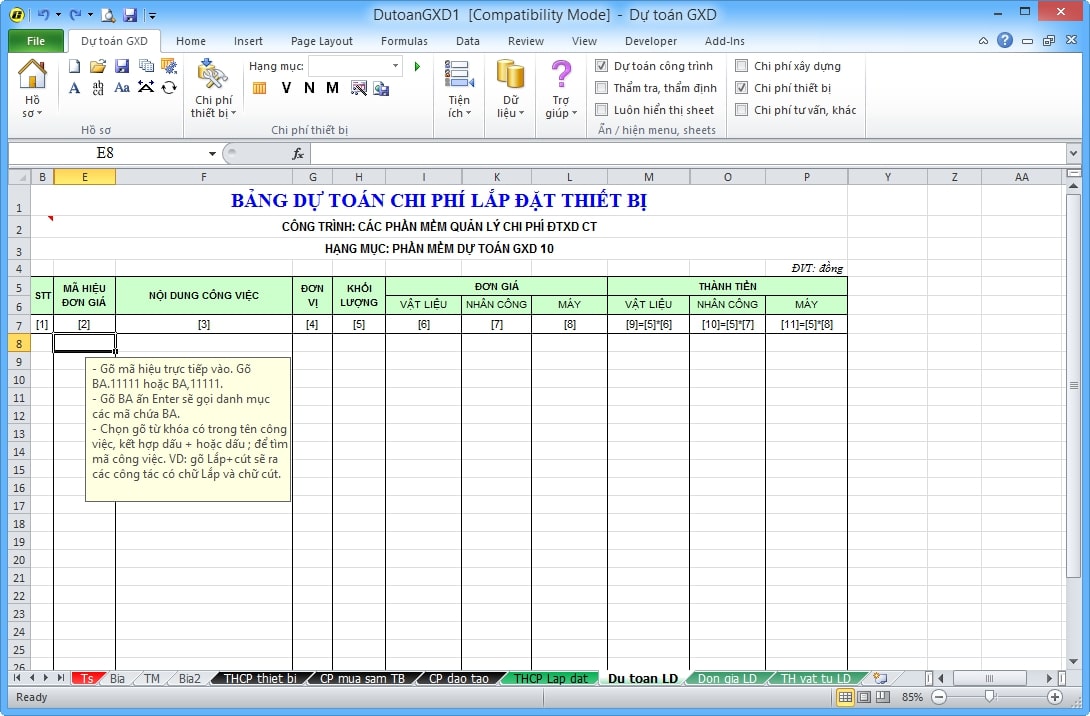1090x716 pixels.
Task: Click the new blank document icon
Action: tap(75, 66)
